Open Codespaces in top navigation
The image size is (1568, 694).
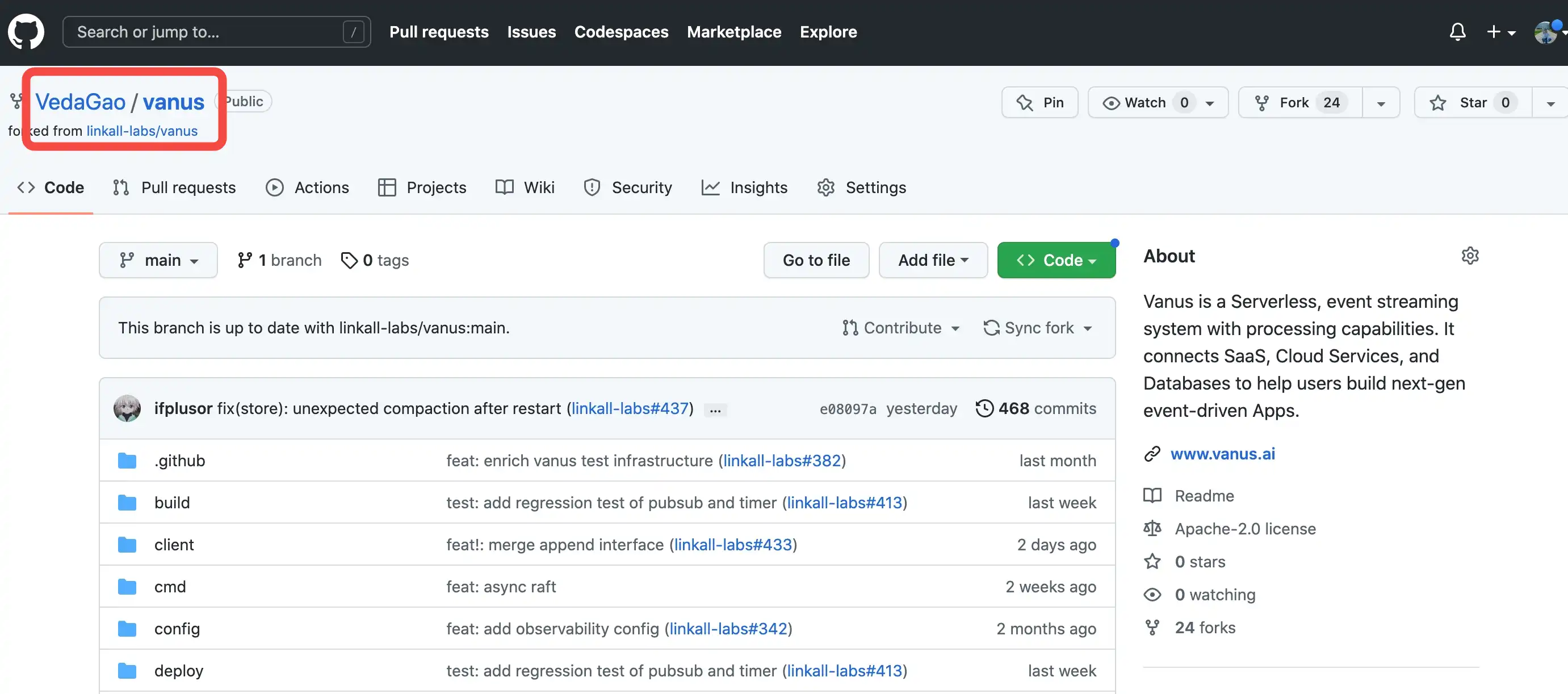pyautogui.click(x=621, y=32)
